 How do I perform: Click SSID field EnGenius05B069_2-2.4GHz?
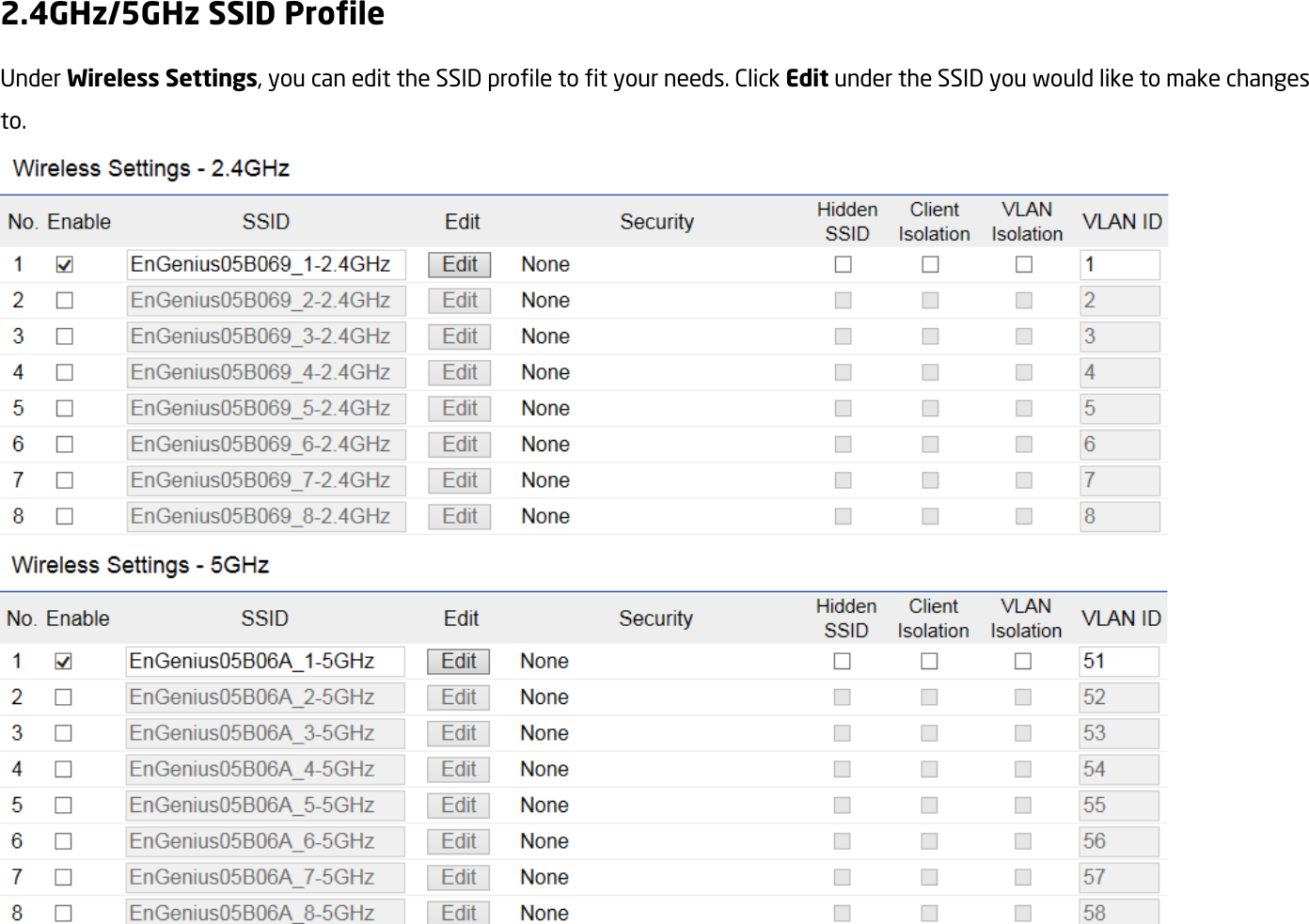click(x=266, y=301)
